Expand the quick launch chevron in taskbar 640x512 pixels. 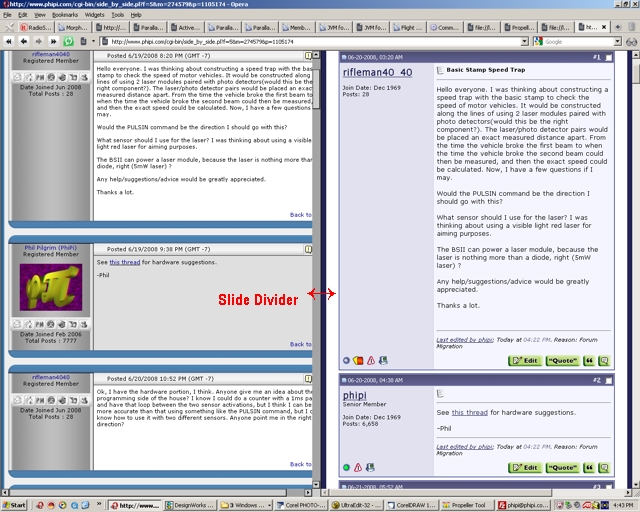click(99, 505)
